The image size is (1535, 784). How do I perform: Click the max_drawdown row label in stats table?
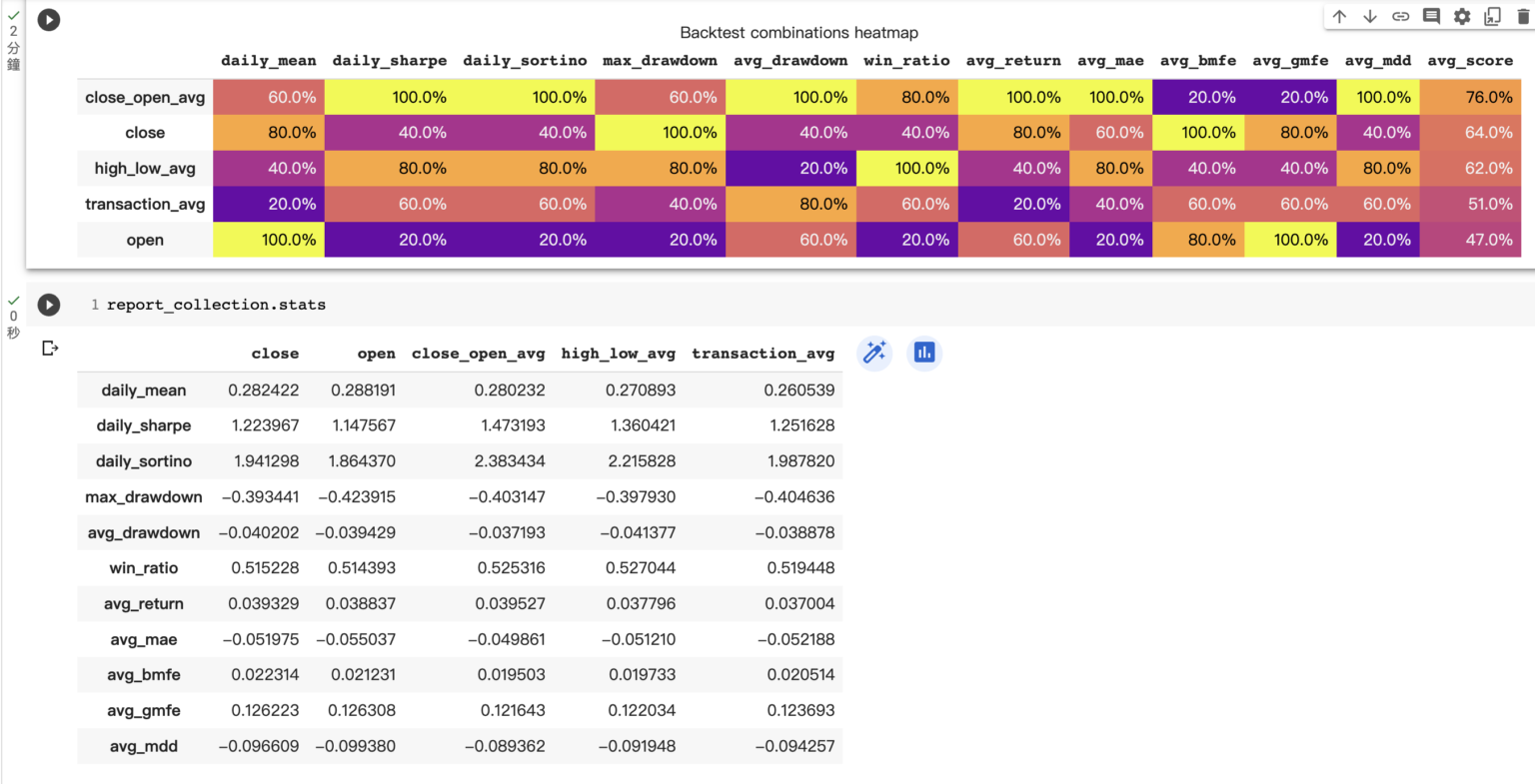144,497
